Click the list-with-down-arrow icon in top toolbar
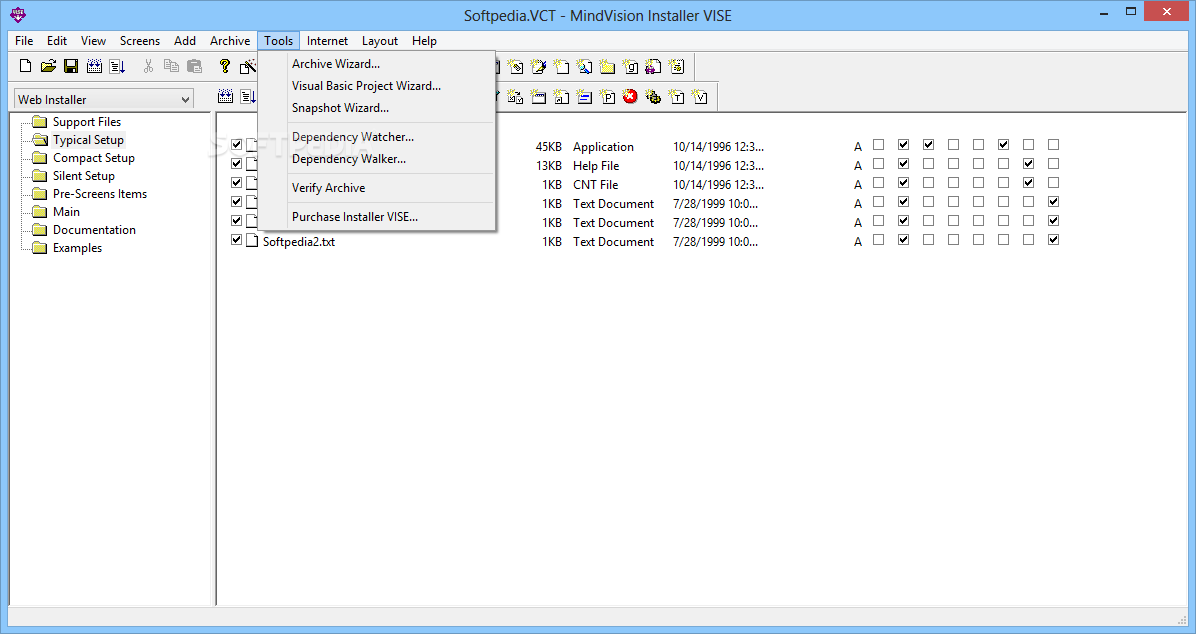This screenshot has height=634, width=1196. 117,66
